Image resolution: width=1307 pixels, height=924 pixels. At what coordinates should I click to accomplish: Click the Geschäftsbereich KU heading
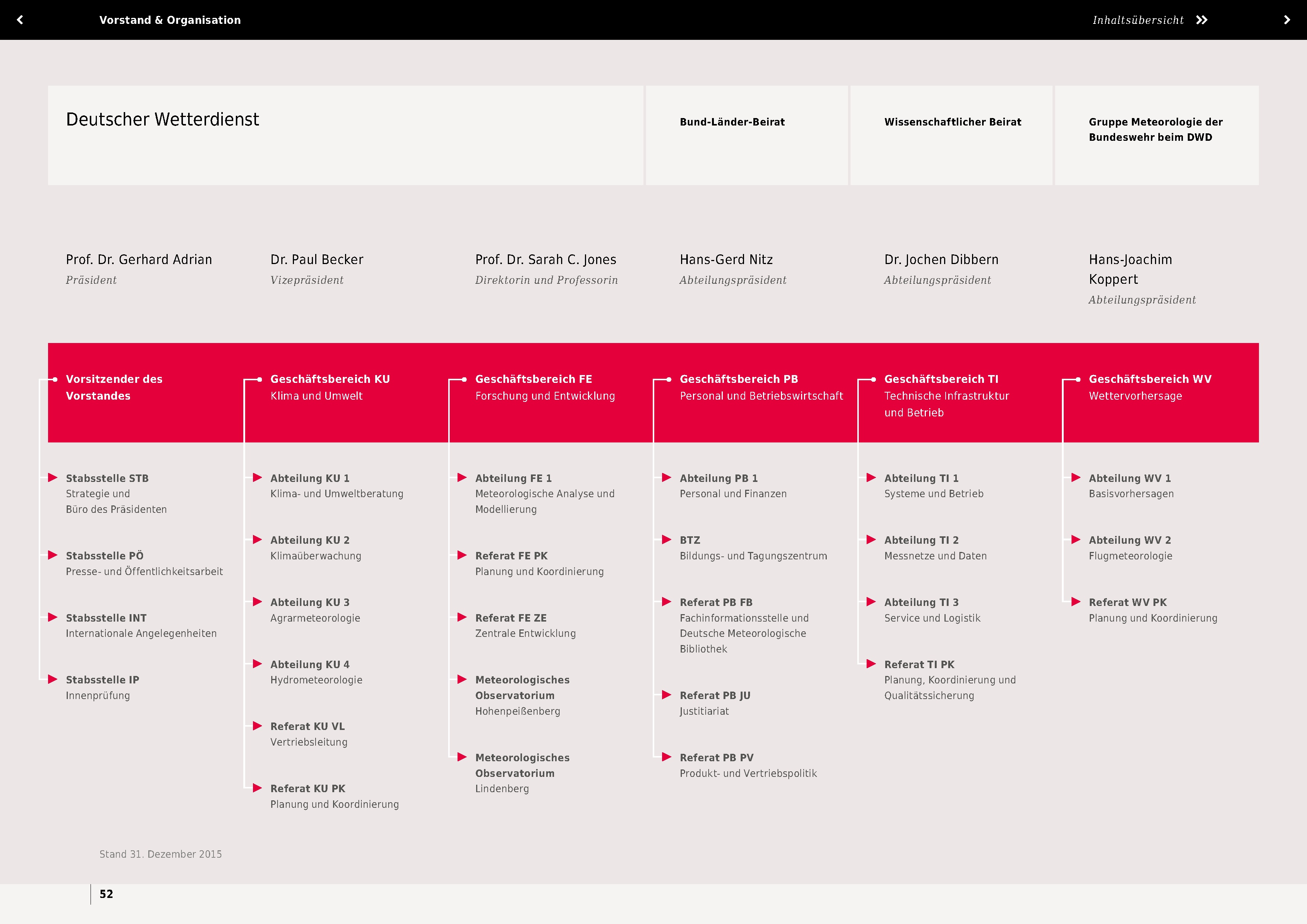(x=330, y=379)
